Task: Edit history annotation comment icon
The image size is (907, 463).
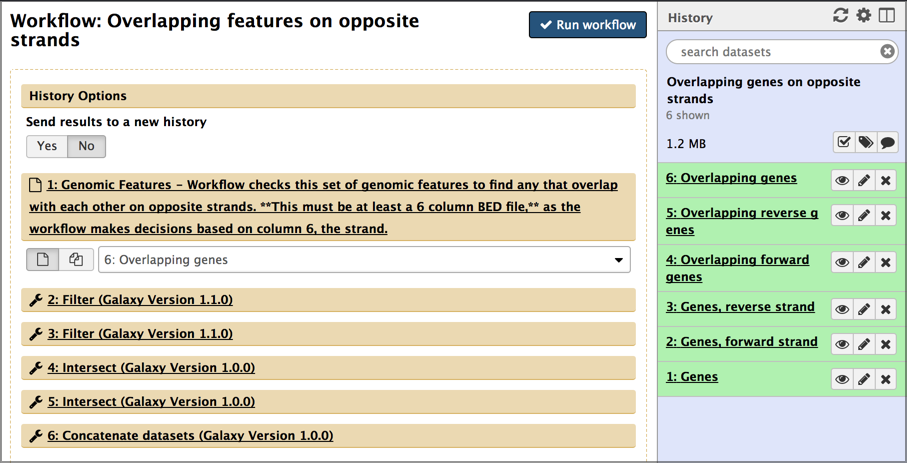Action: pyautogui.click(x=887, y=142)
